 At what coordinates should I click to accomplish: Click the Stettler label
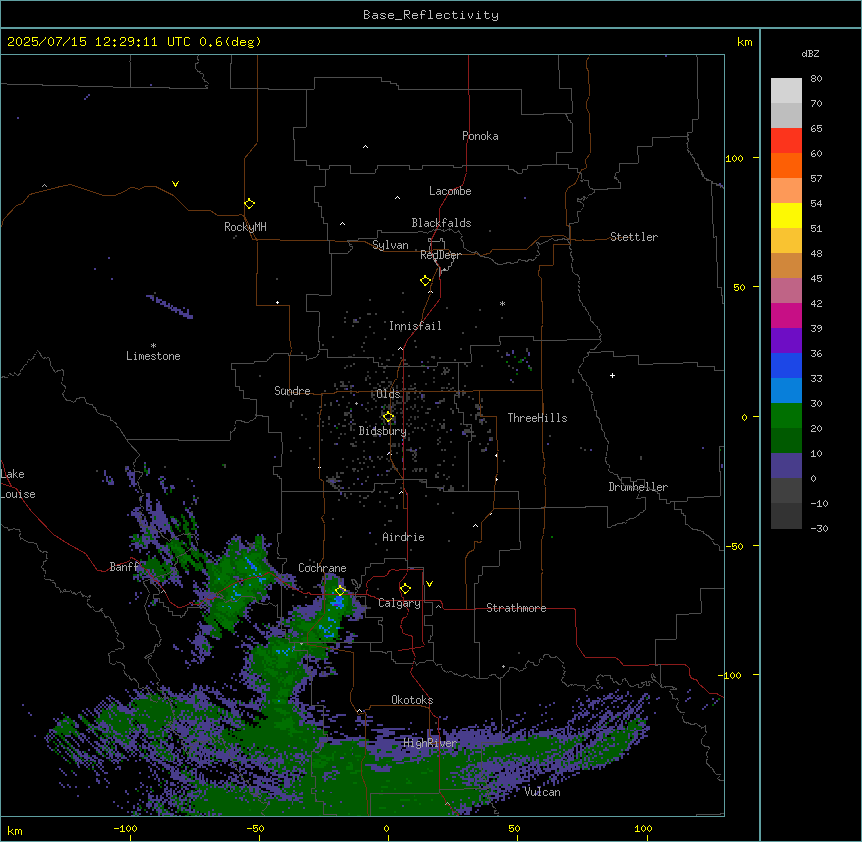click(x=634, y=237)
